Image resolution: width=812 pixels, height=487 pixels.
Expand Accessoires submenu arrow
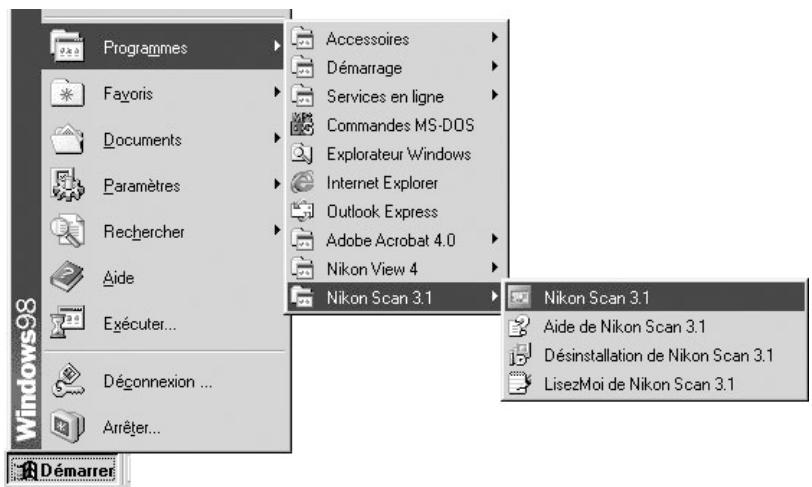(x=495, y=37)
